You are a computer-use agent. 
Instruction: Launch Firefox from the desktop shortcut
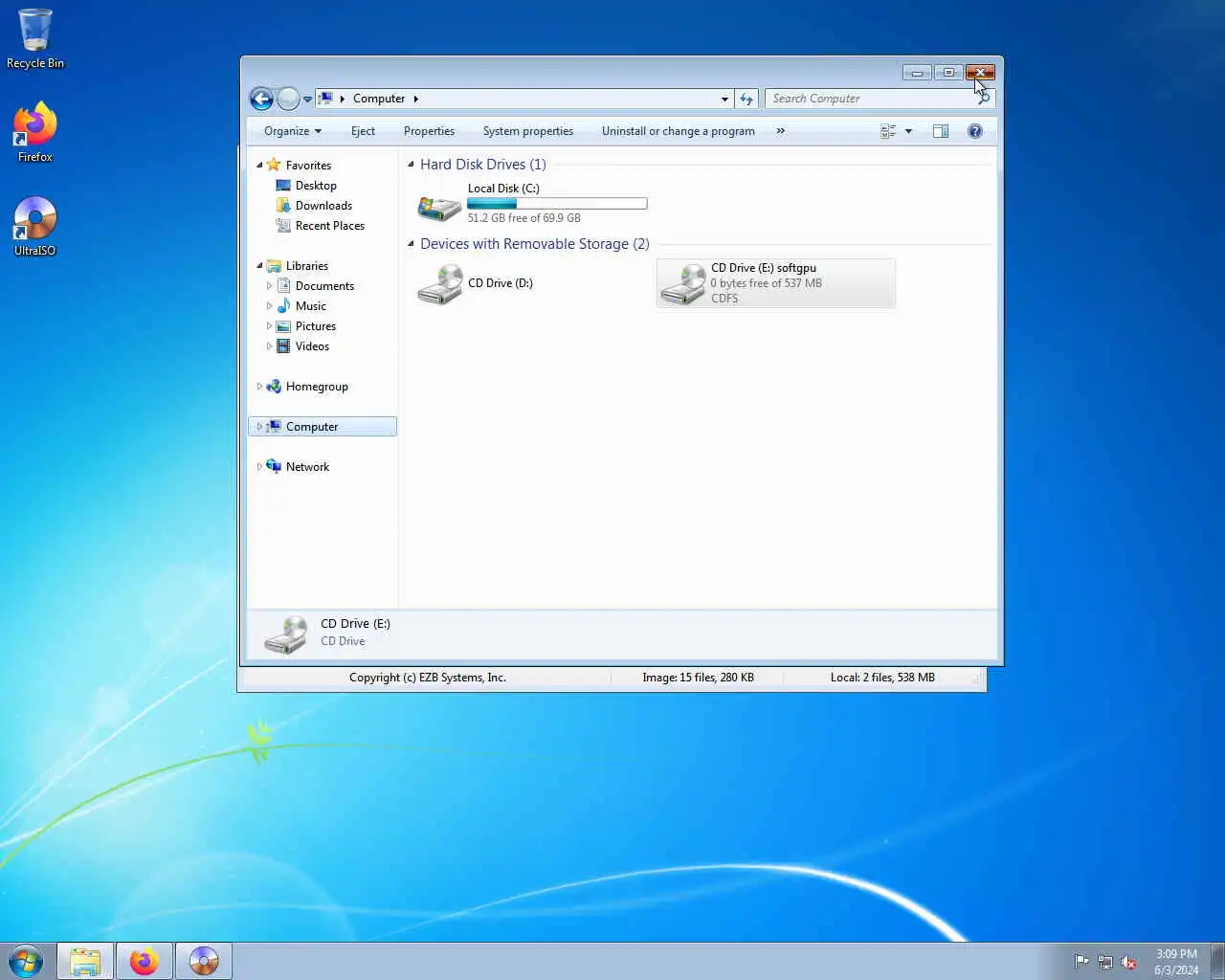point(34,132)
